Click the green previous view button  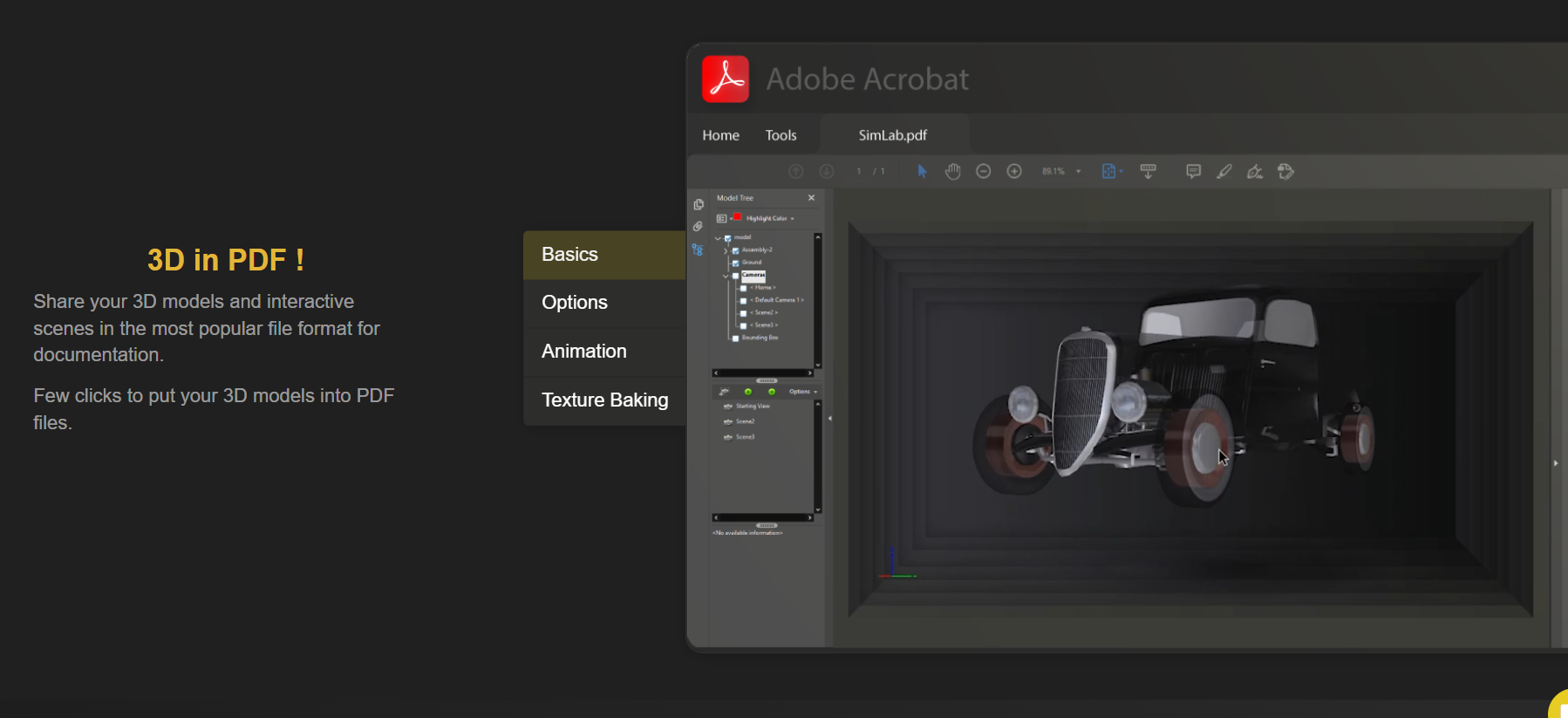(747, 392)
